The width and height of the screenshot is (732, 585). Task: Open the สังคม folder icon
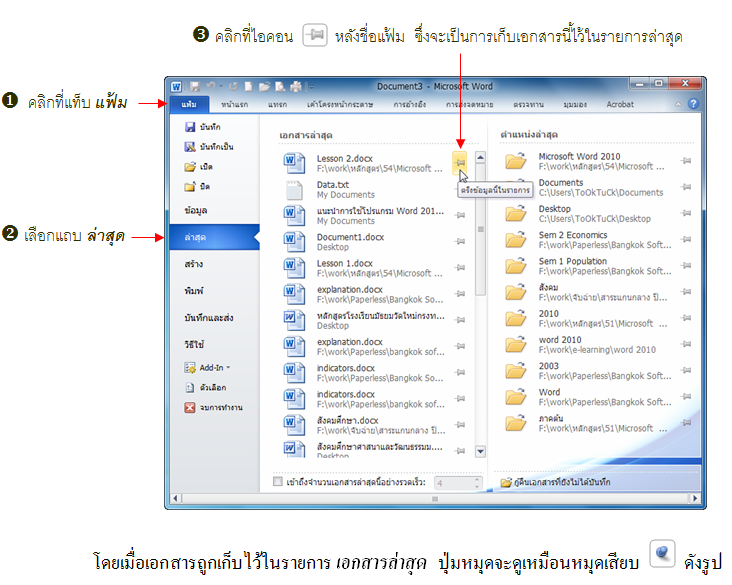click(x=516, y=292)
